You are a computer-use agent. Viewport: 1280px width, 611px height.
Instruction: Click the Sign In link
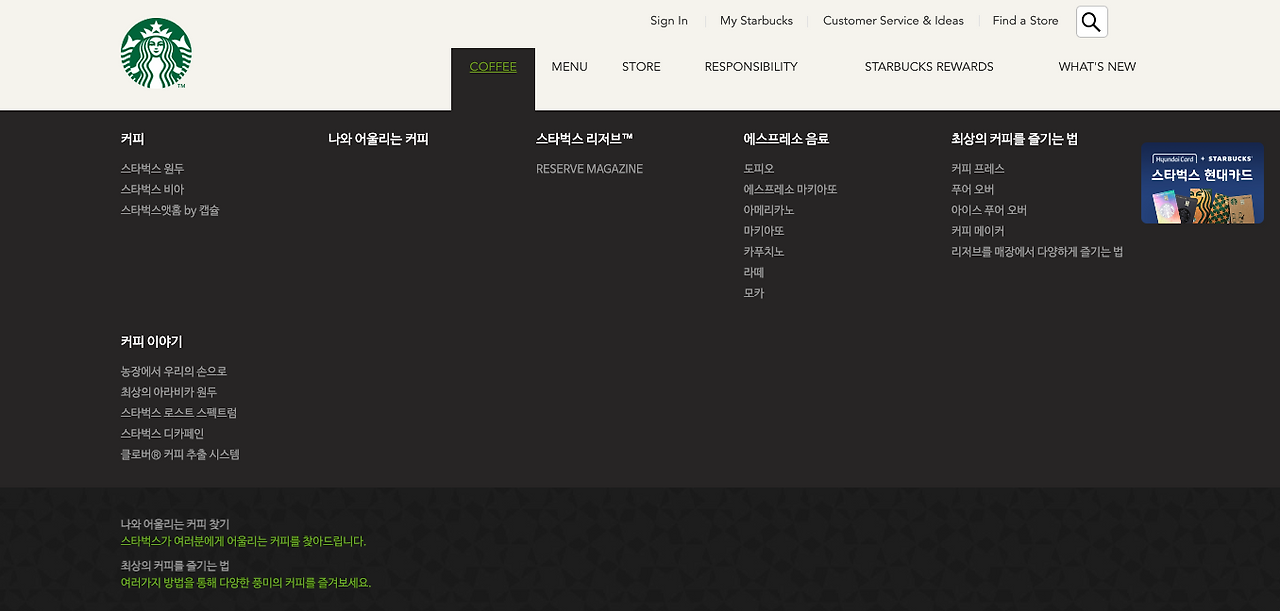click(x=669, y=21)
